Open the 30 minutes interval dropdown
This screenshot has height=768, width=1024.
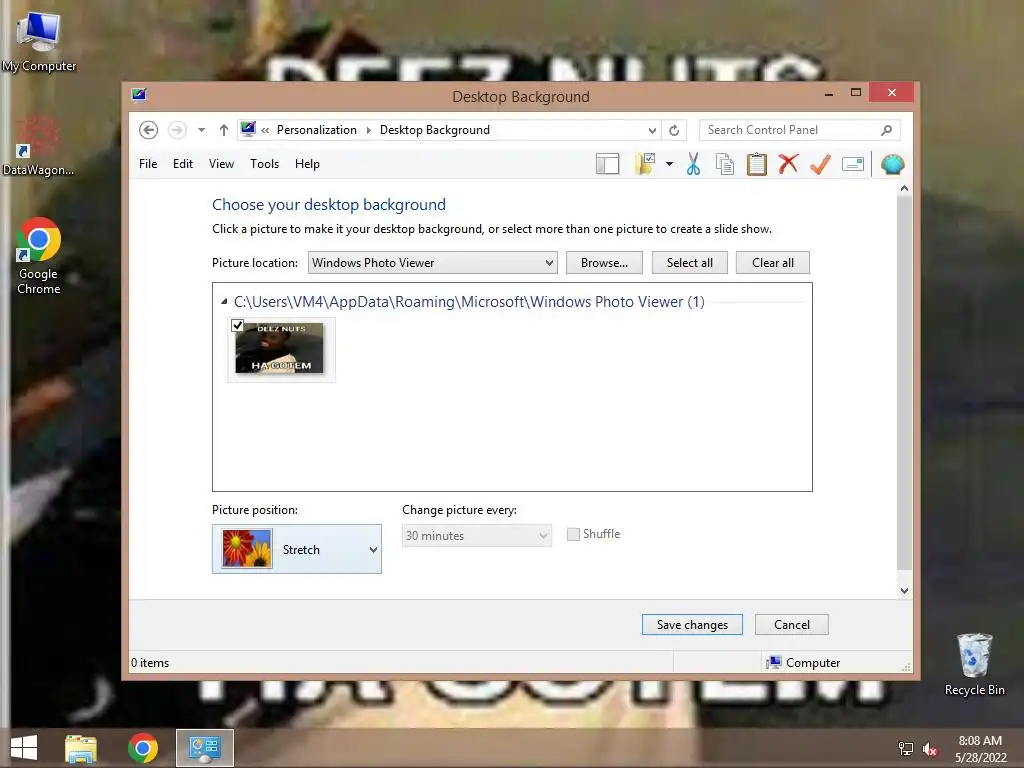(477, 536)
